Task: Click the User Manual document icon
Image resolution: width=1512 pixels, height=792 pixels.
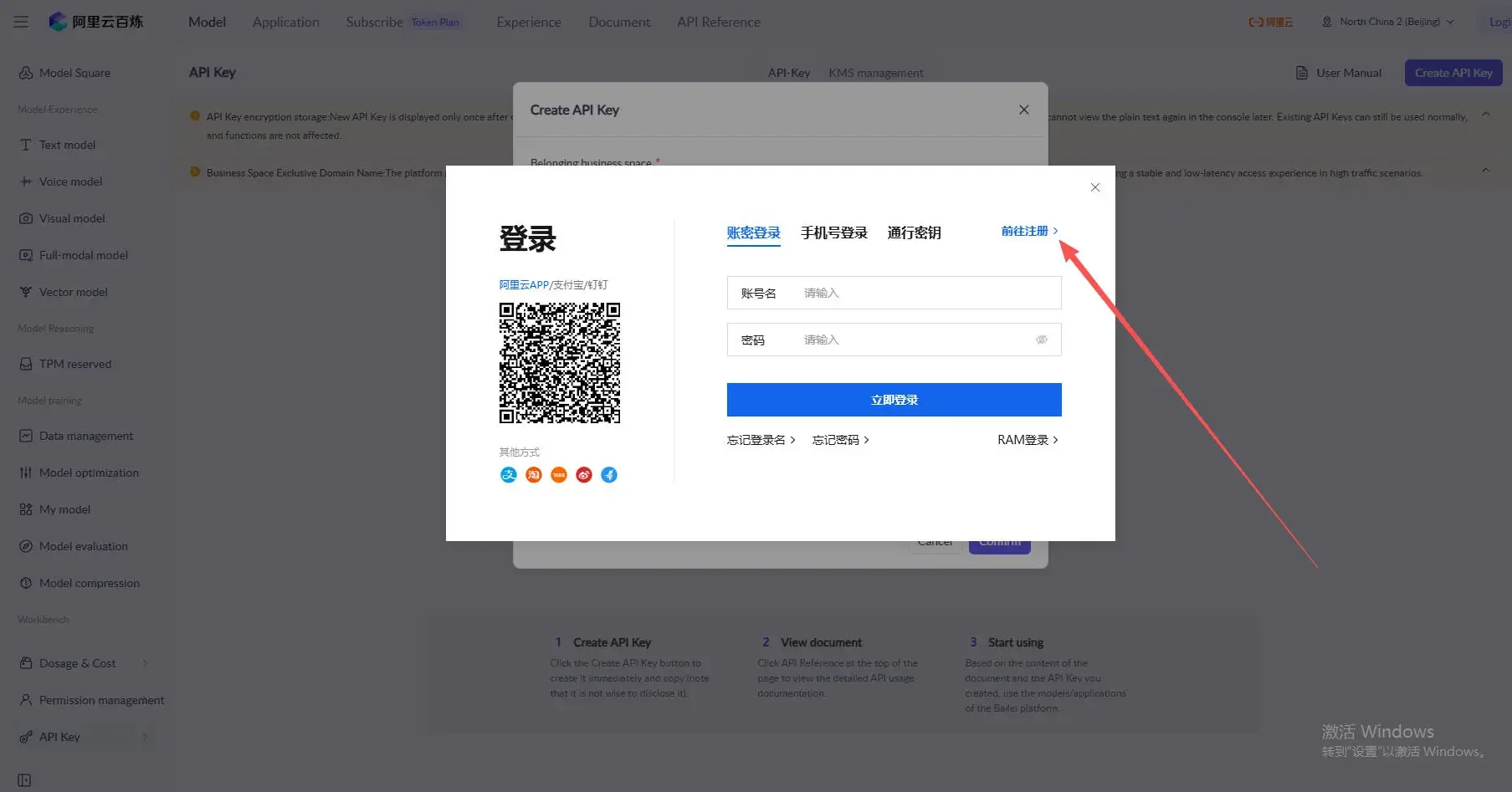Action: pos(1302,73)
